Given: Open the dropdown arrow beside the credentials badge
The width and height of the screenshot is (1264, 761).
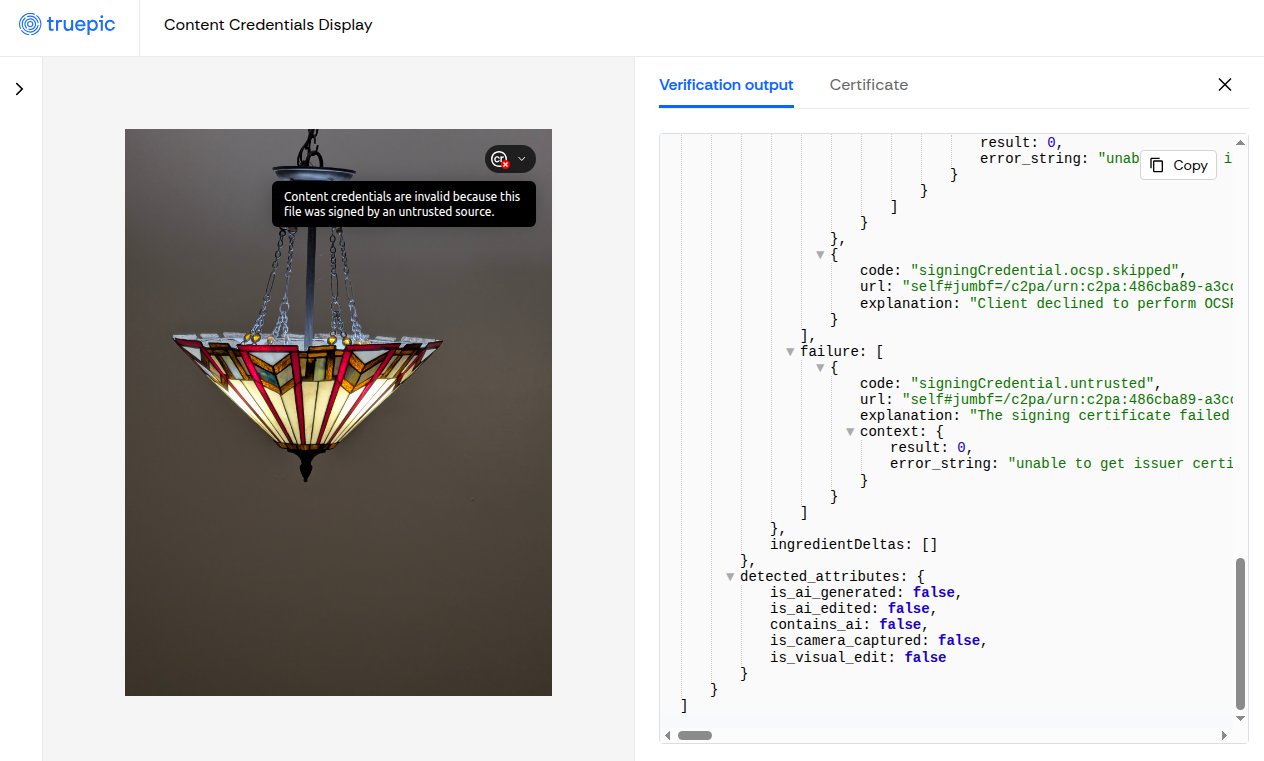Looking at the screenshot, I should [521, 159].
